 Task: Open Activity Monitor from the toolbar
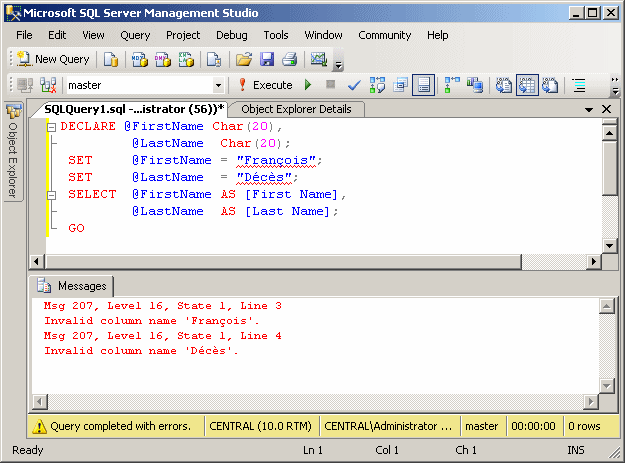(319, 59)
